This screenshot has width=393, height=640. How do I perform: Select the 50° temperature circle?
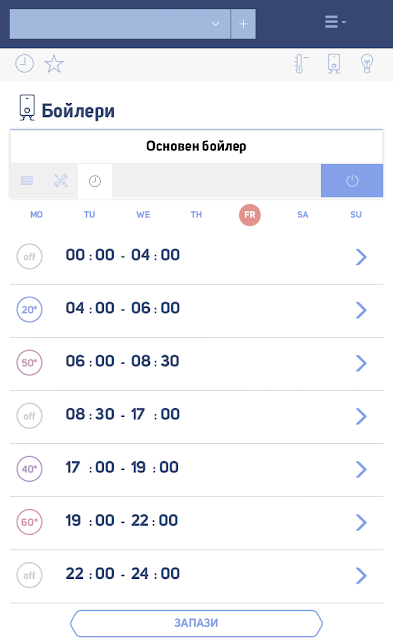29,362
